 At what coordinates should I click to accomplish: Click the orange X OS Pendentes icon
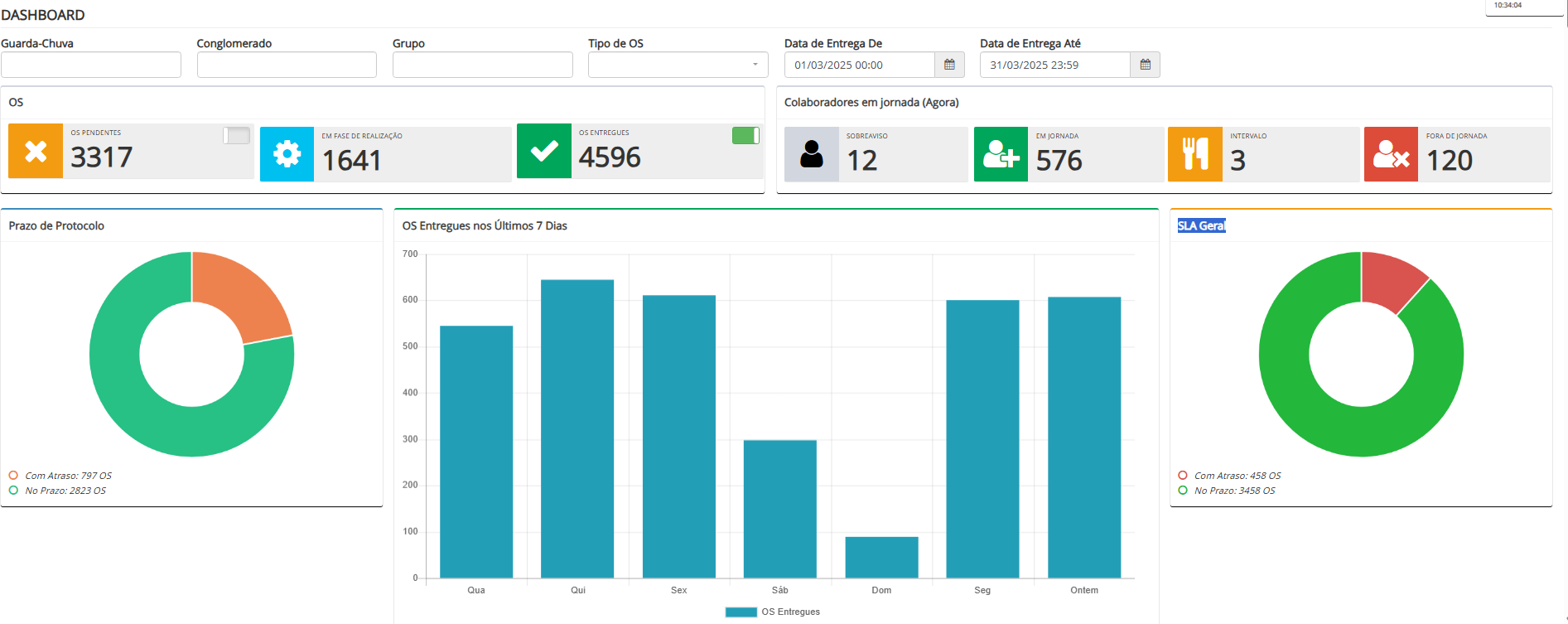coord(36,152)
